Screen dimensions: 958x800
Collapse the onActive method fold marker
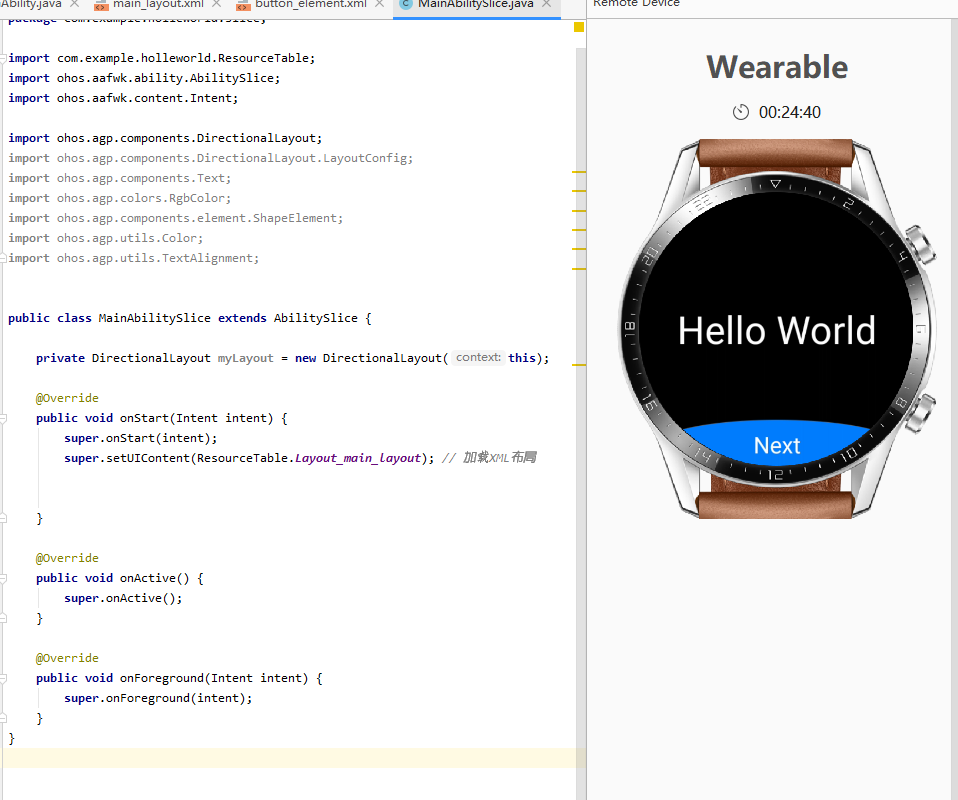tap(3, 579)
